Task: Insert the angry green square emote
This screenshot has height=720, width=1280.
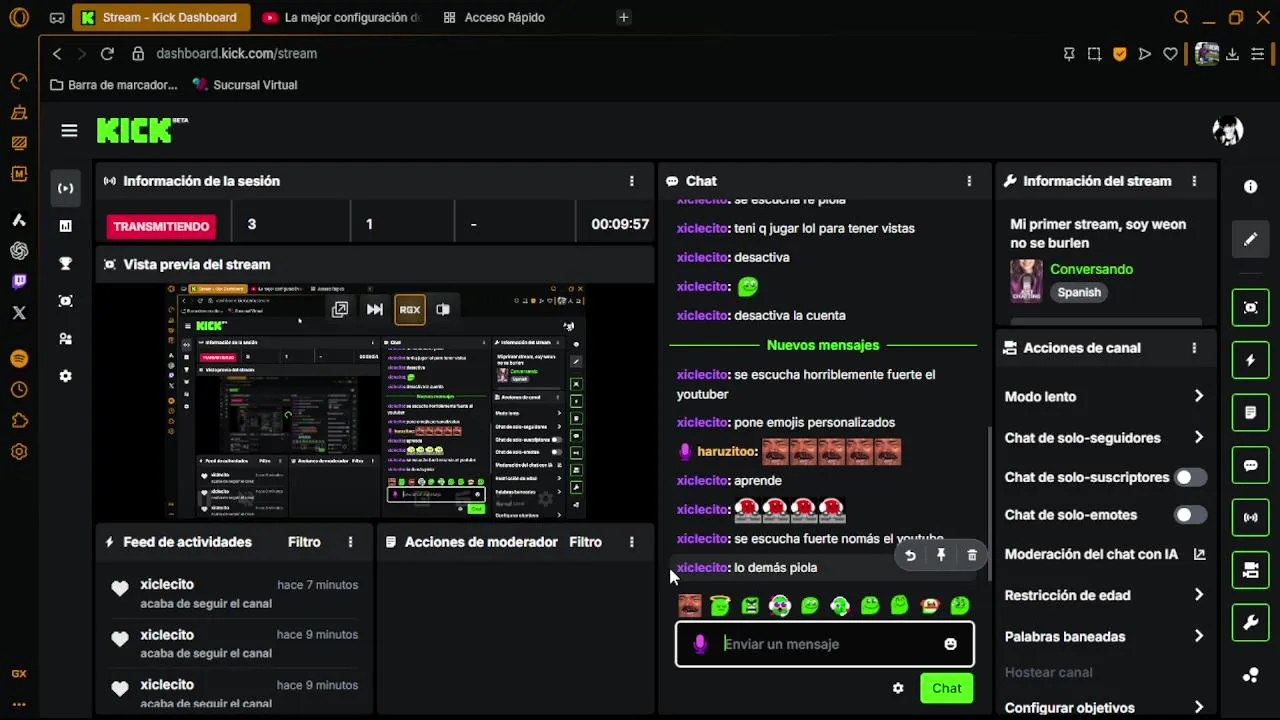Action: pyautogui.click(x=750, y=605)
